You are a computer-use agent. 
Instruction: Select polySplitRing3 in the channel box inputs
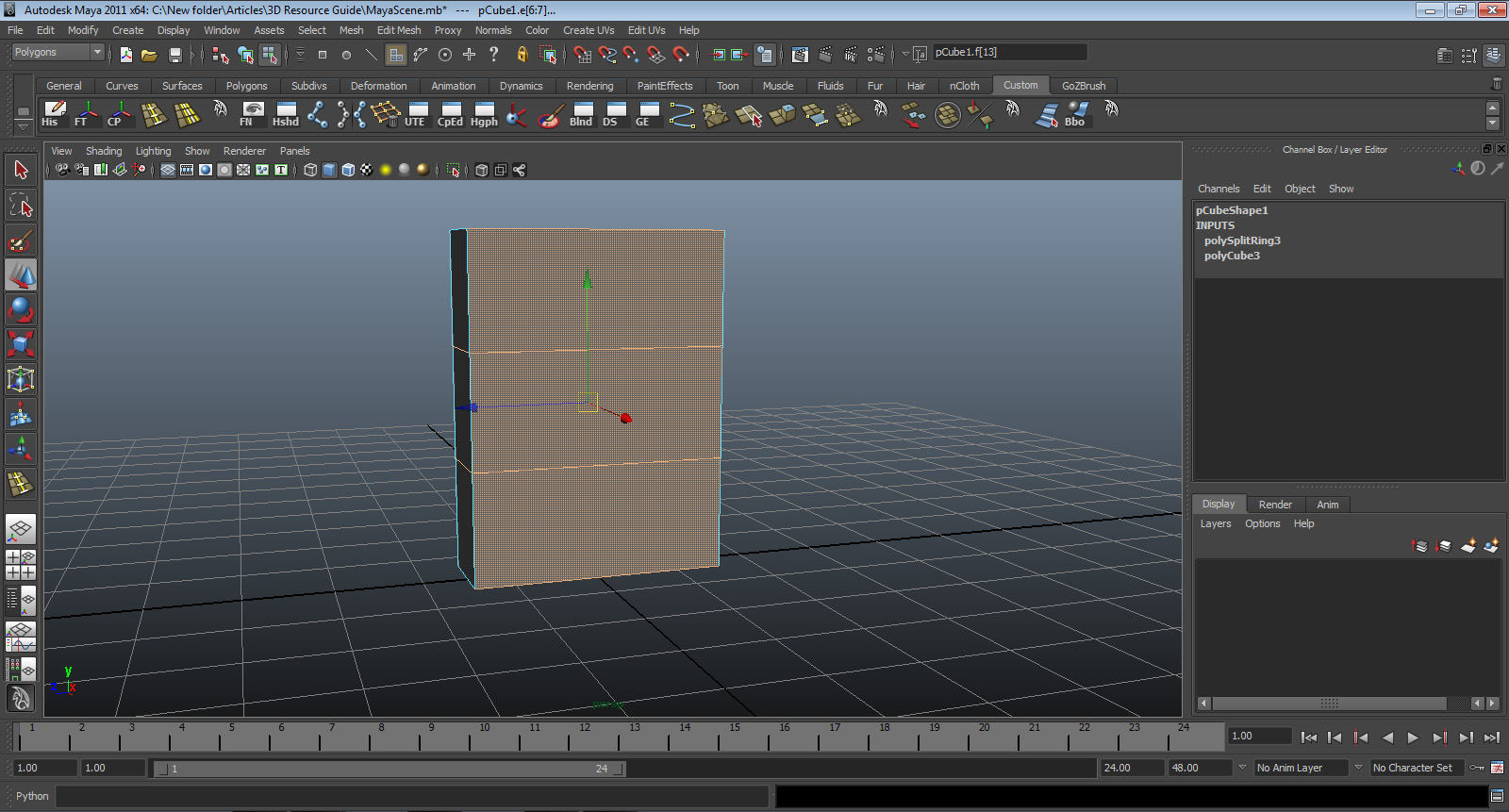[x=1242, y=240]
